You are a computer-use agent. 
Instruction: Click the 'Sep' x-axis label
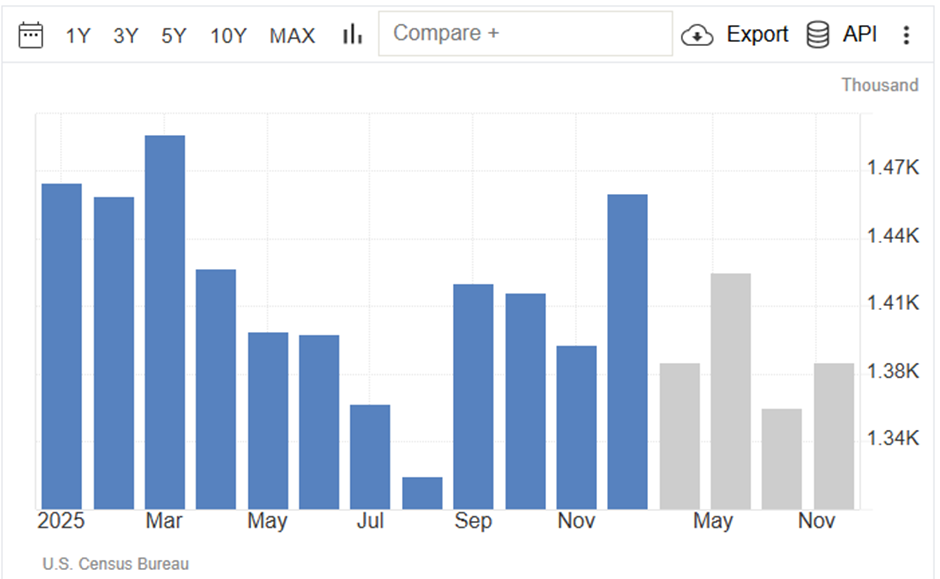(473, 520)
